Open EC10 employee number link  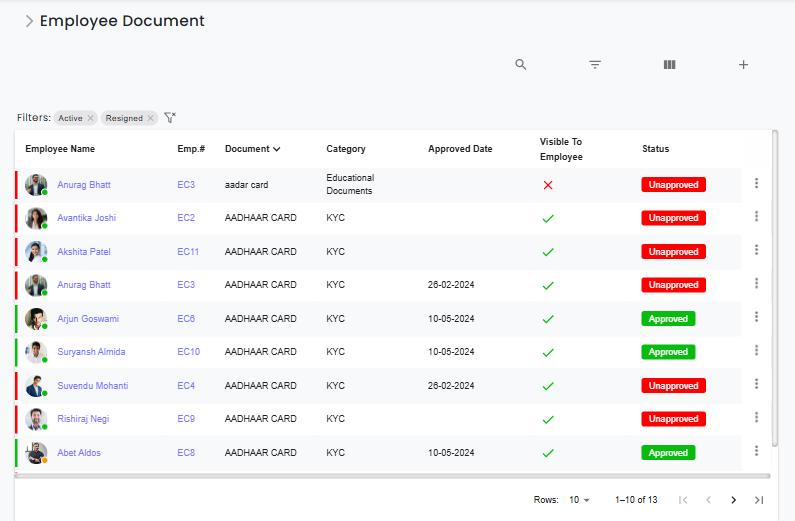click(x=188, y=352)
